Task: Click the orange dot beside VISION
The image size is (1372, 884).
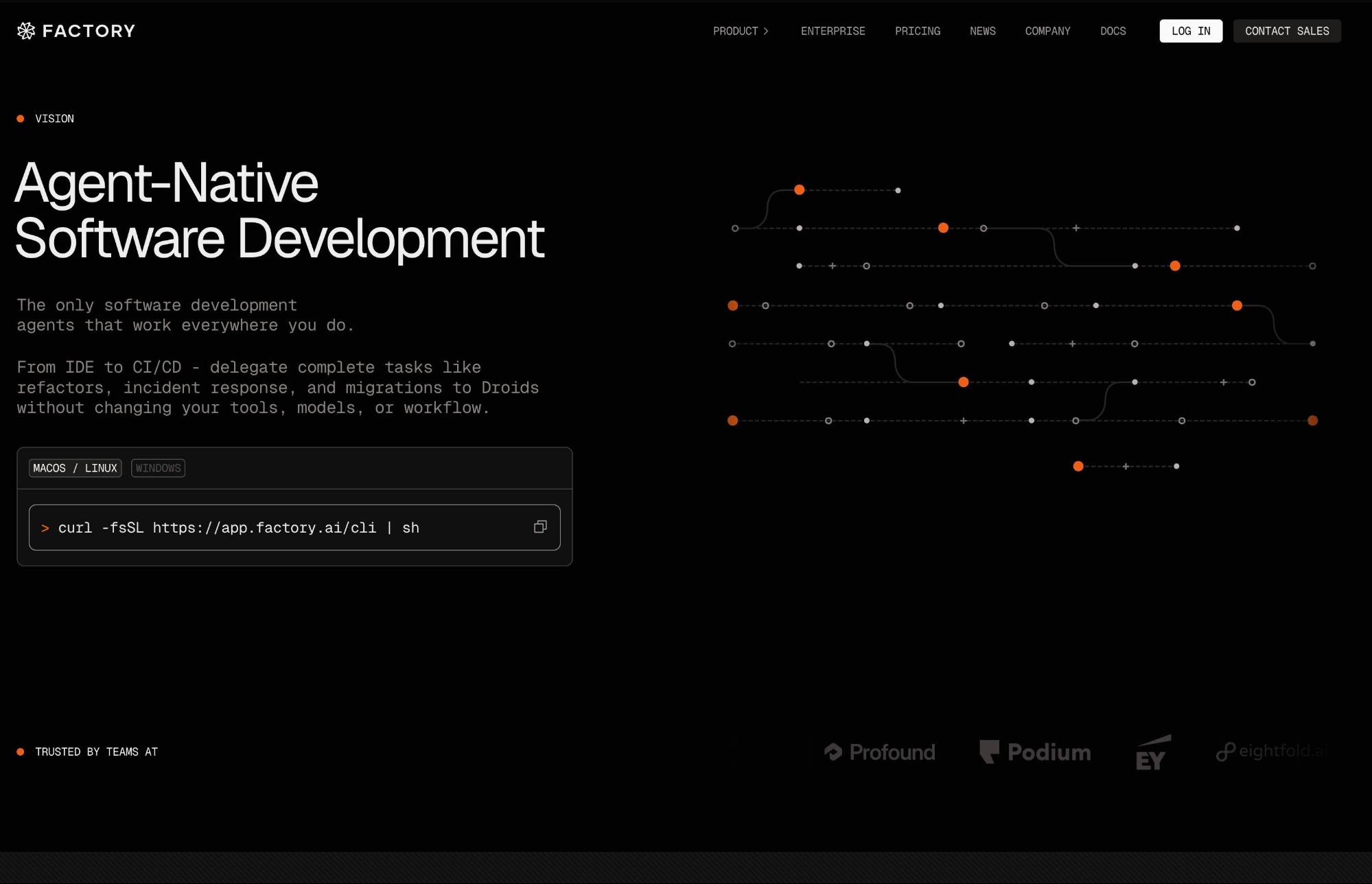Action: tap(21, 119)
